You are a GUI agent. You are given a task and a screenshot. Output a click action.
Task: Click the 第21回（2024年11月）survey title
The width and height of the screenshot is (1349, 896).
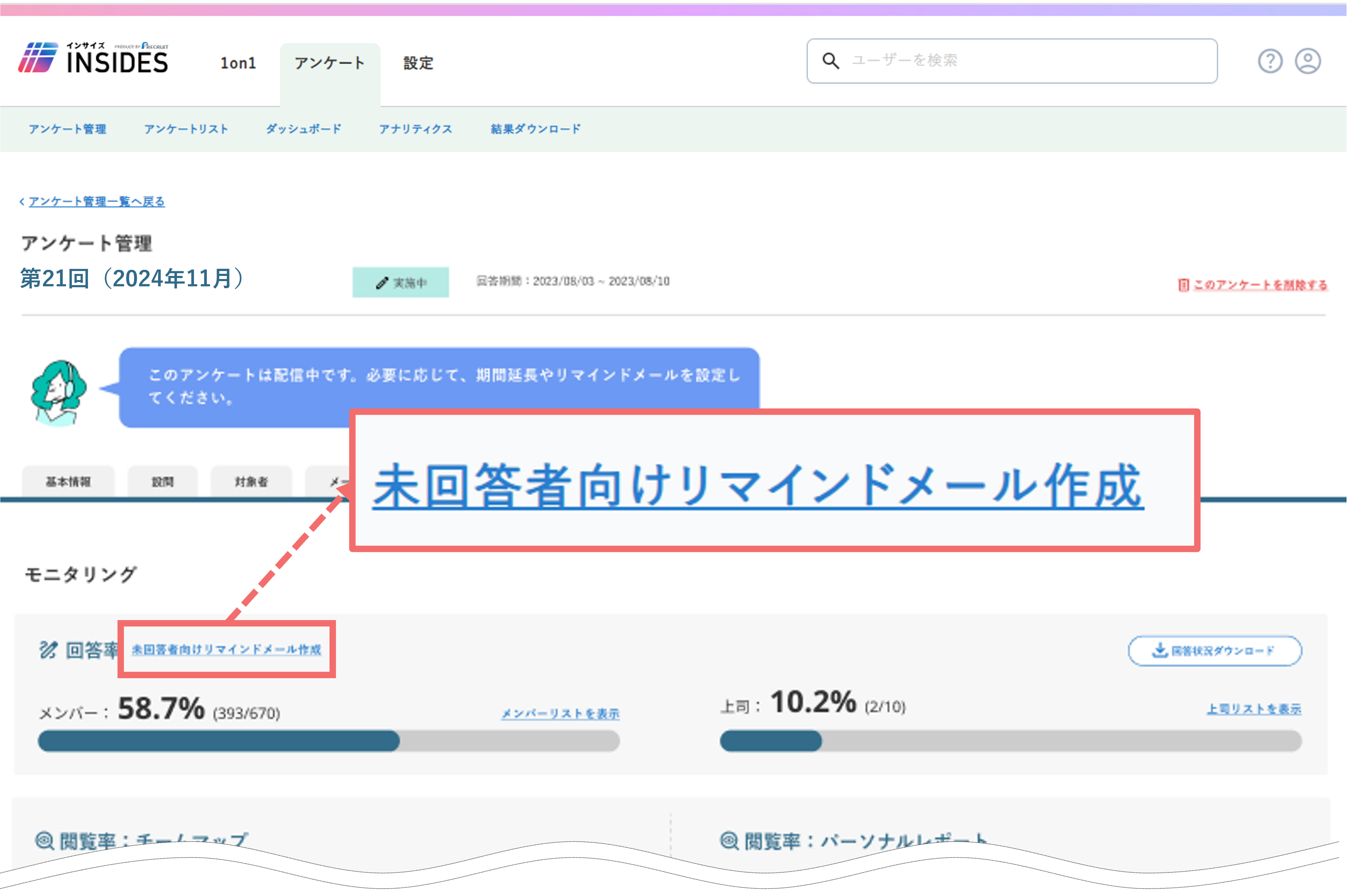pos(132,279)
